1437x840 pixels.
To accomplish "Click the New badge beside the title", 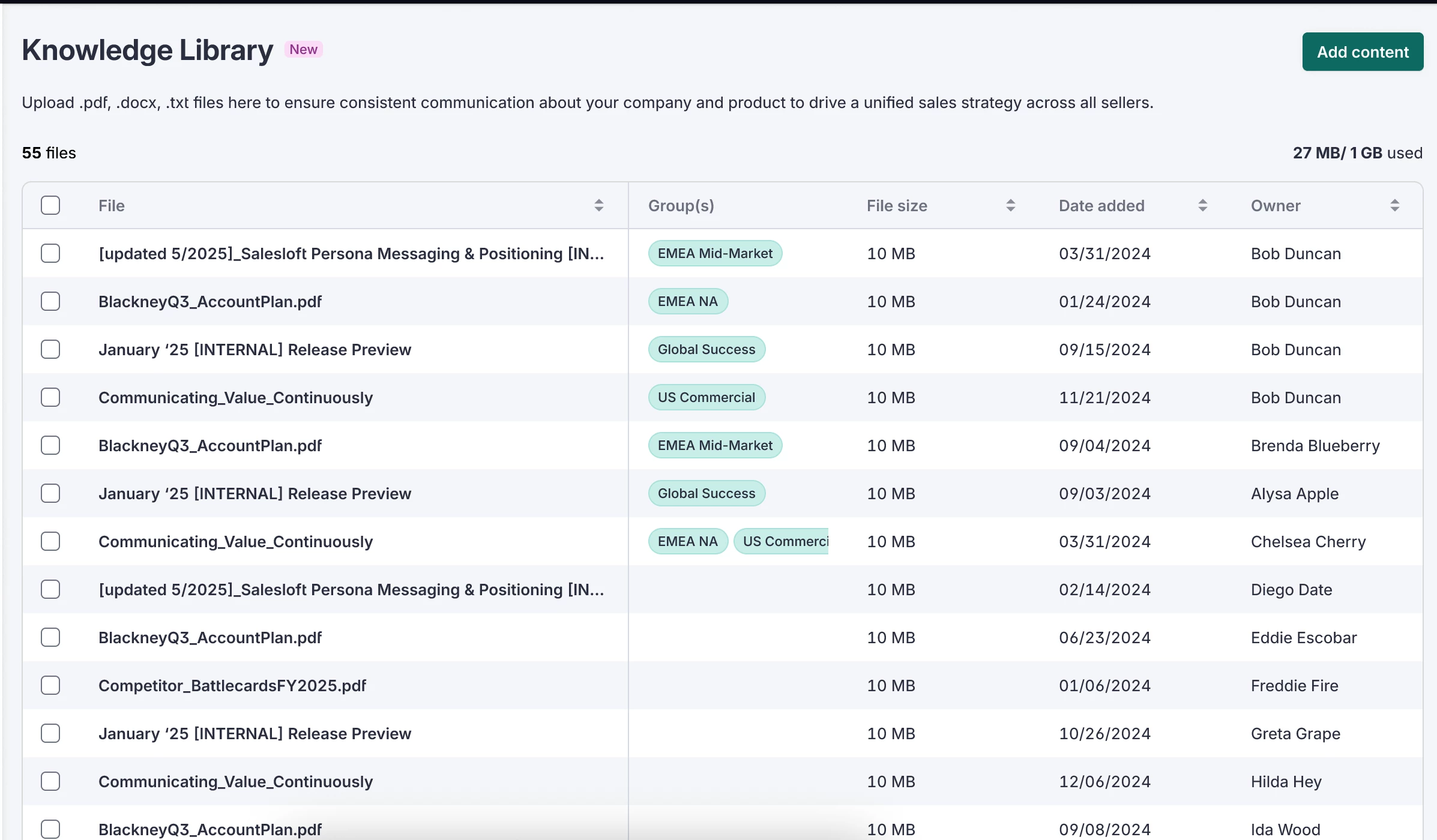I will [303, 49].
